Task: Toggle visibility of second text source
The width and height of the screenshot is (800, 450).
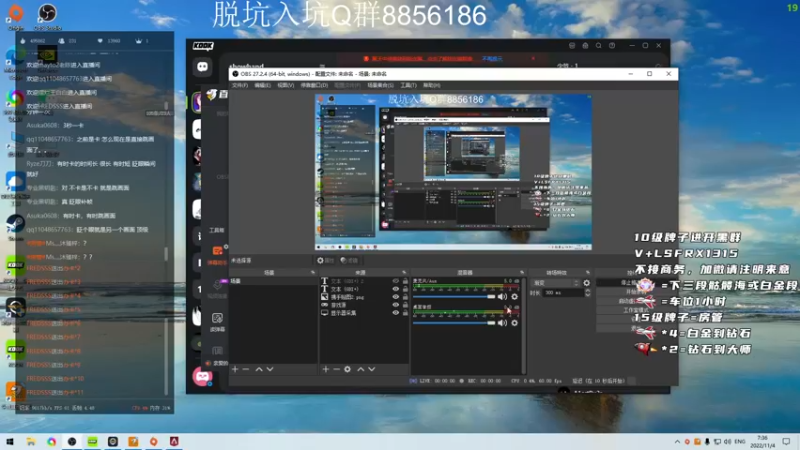Action: [x=395, y=289]
